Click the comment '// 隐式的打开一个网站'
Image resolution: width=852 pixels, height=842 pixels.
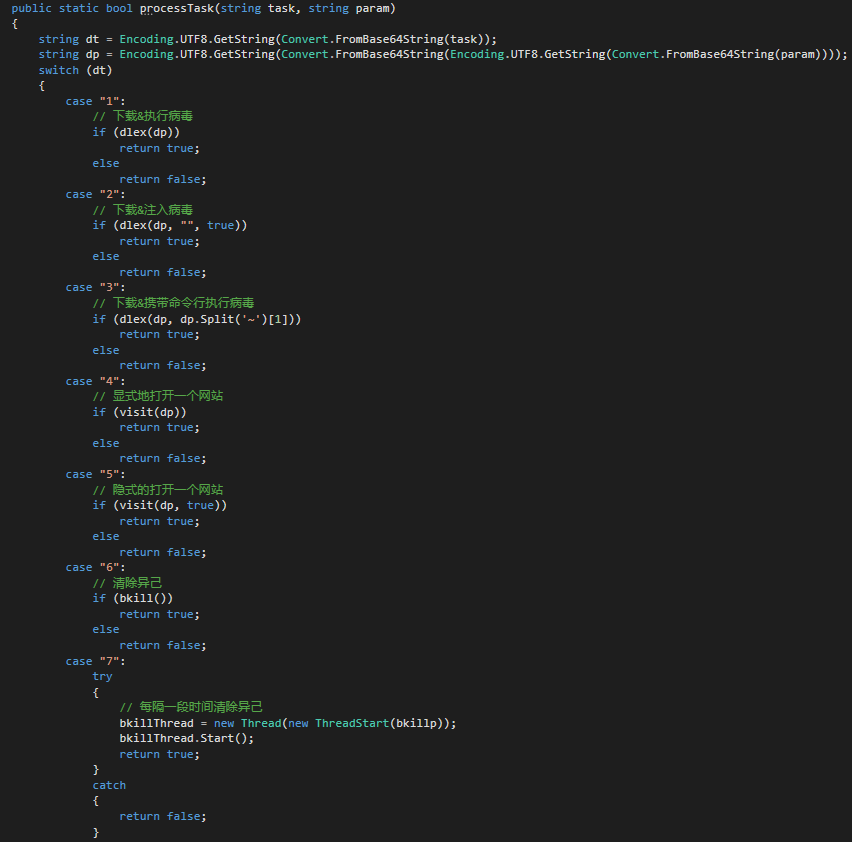pos(158,489)
